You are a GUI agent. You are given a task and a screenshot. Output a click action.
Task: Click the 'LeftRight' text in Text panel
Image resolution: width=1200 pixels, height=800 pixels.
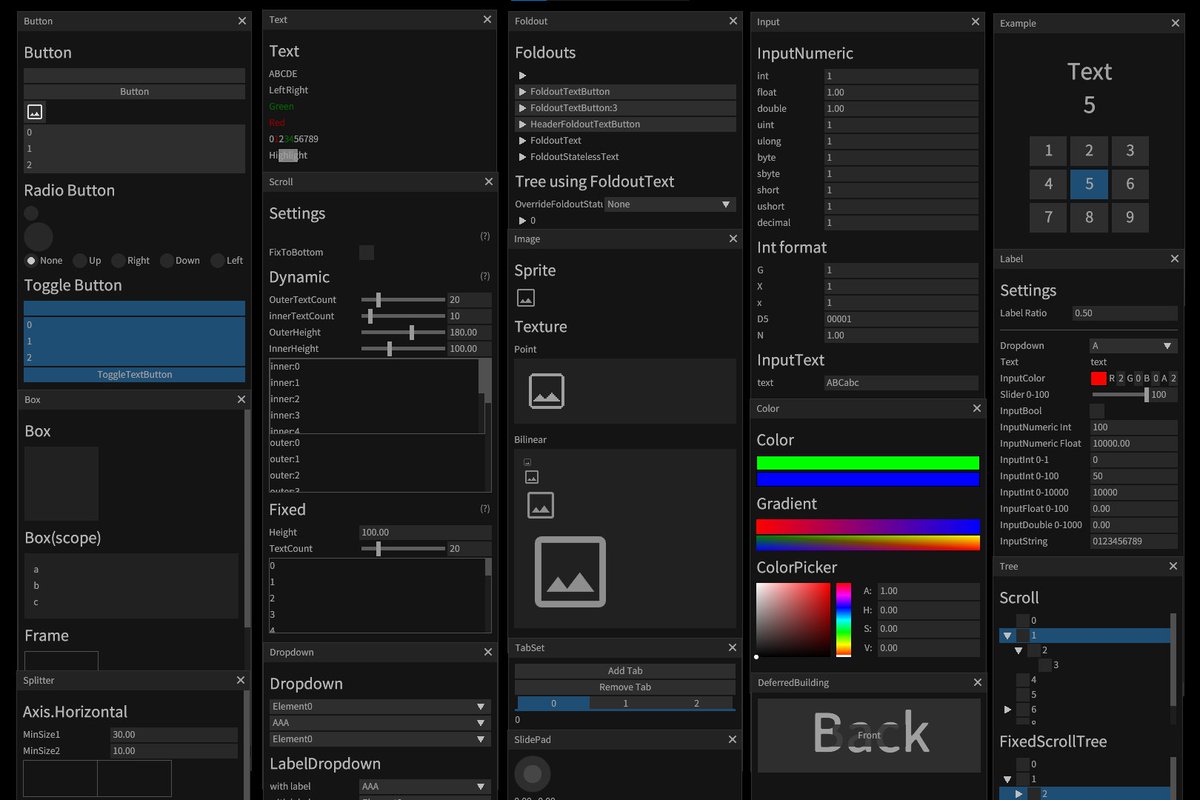(x=289, y=90)
